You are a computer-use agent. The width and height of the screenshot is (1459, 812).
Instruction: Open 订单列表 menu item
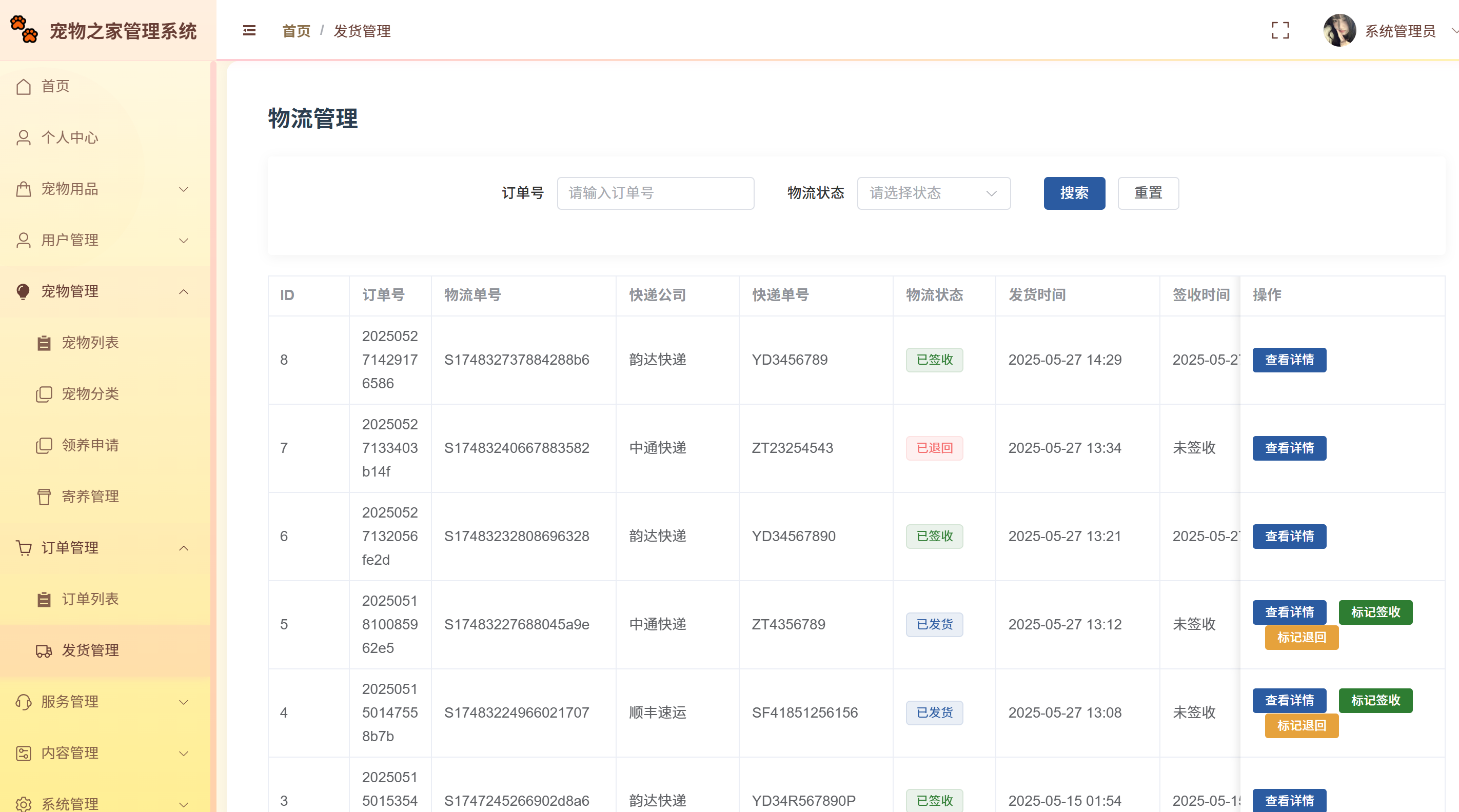click(x=89, y=599)
